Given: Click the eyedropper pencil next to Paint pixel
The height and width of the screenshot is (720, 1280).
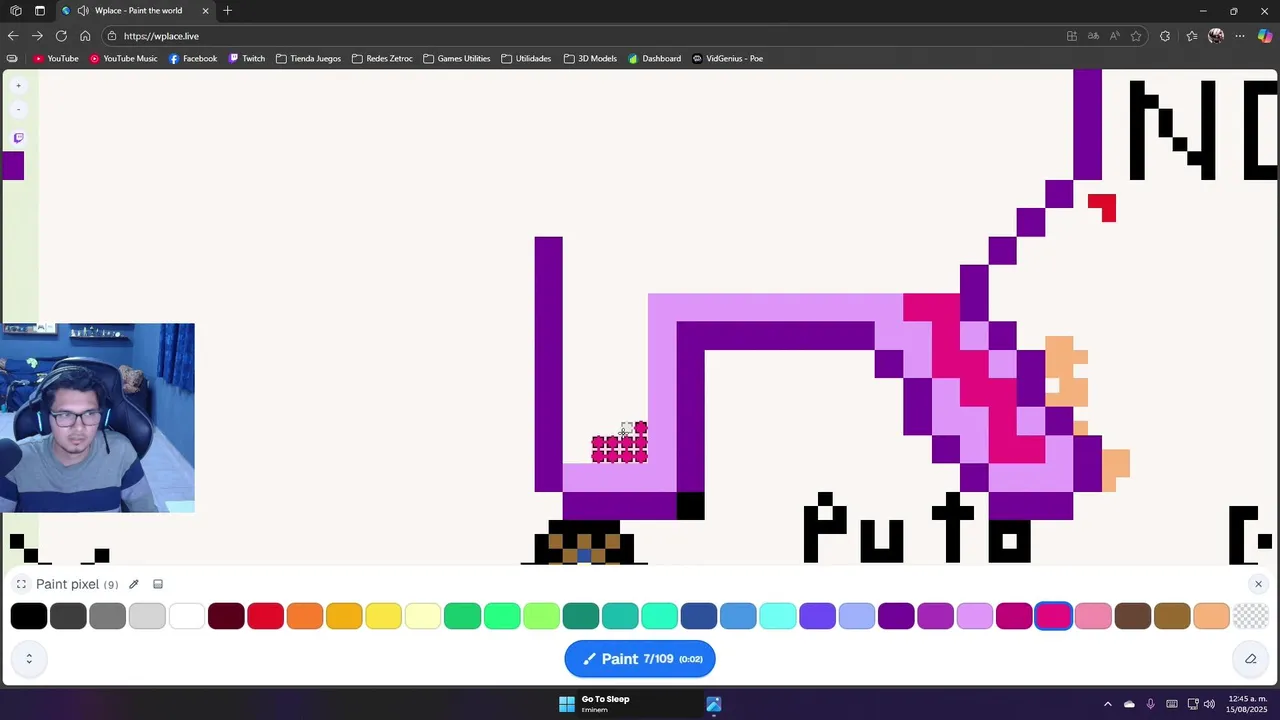Looking at the screenshot, I should coord(133,584).
